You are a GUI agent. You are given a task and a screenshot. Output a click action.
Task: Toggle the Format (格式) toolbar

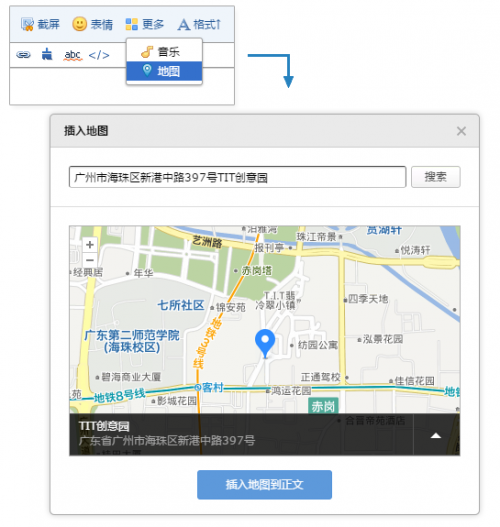(199, 25)
